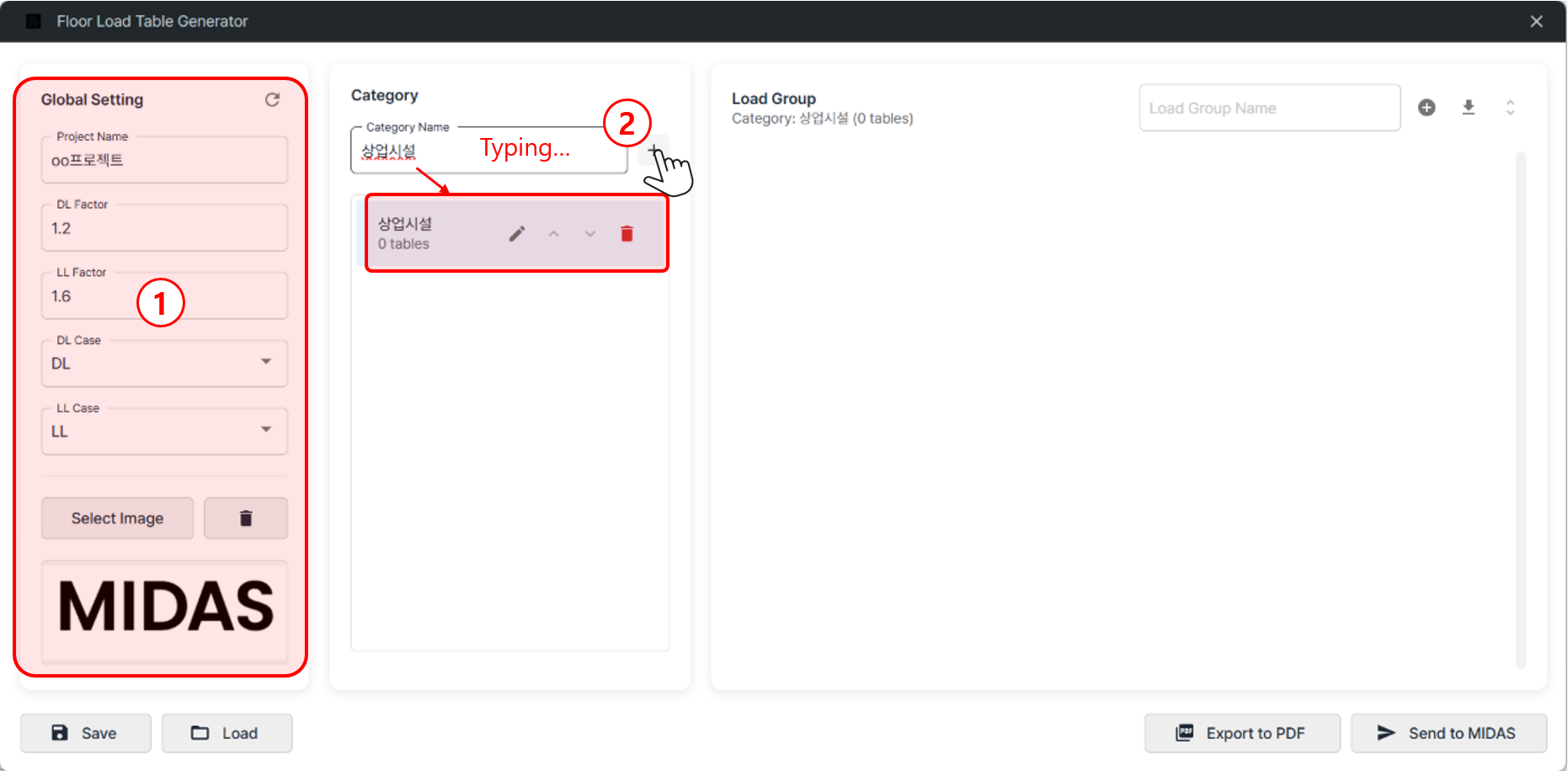Click the Load button
This screenshot has height=771, width=1568.
coord(227,733)
